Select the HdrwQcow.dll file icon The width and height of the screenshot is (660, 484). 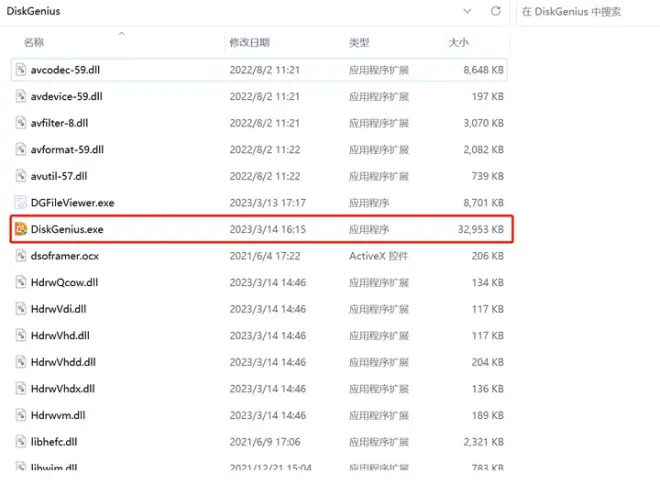tap(21, 282)
